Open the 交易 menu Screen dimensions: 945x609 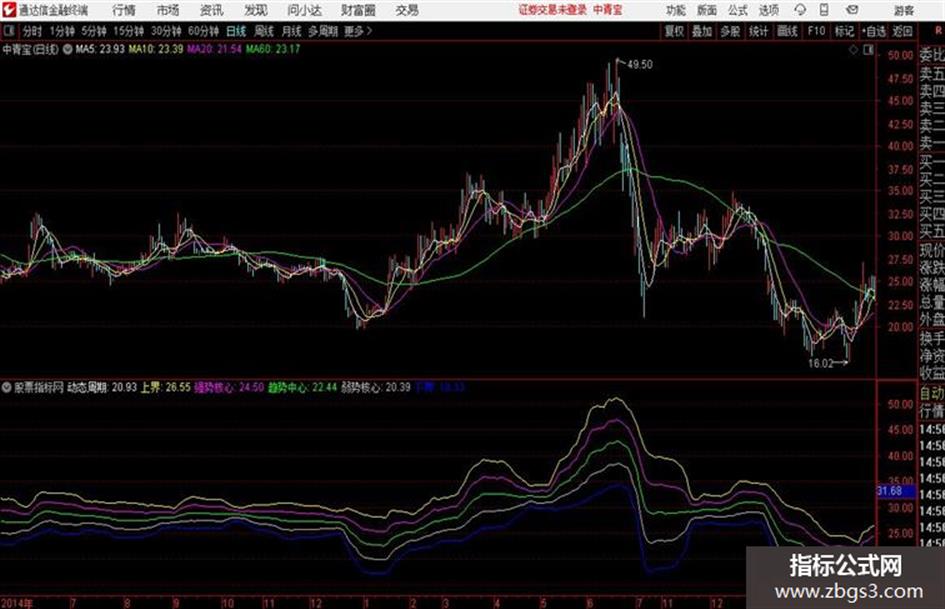[407, 10]
